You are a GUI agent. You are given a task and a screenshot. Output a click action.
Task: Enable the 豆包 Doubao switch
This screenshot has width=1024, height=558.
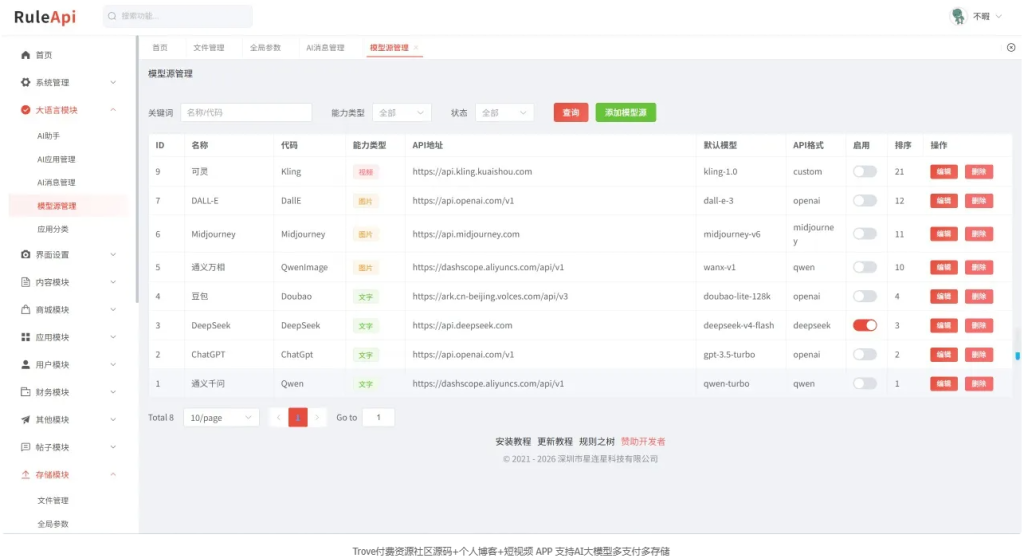[865, 296]
